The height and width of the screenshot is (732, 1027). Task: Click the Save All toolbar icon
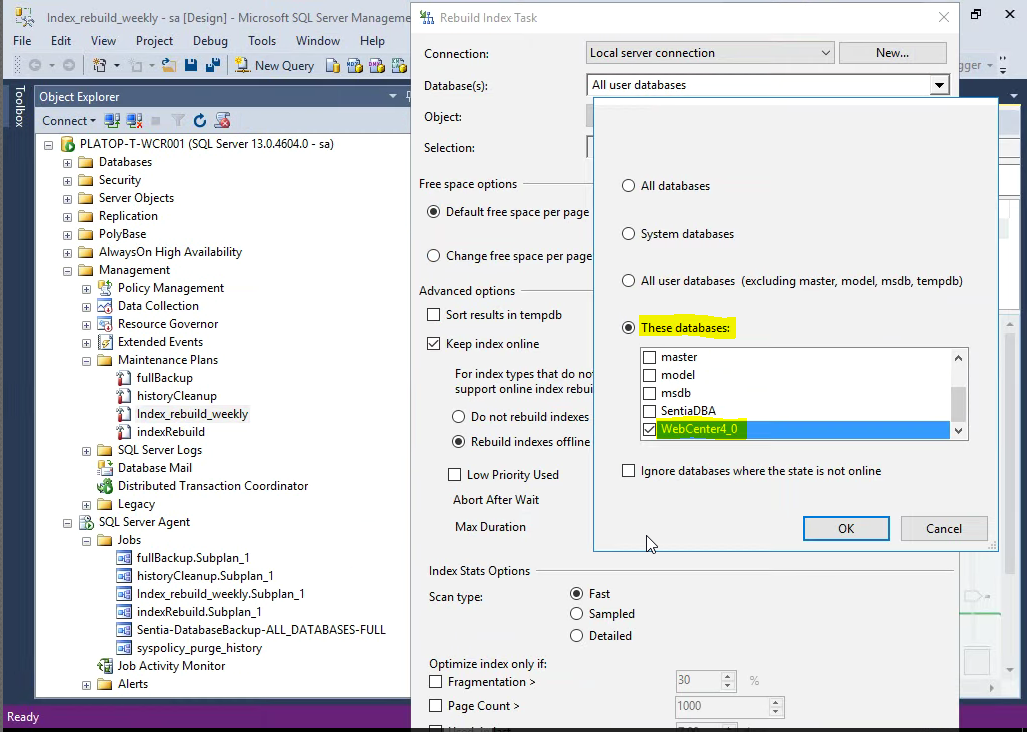pos(212,65)
